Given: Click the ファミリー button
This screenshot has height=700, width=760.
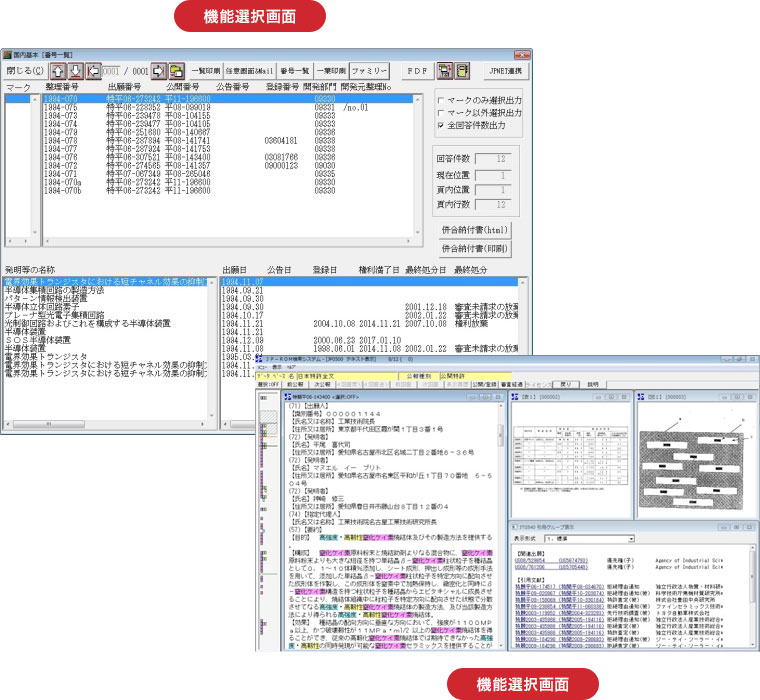Looking at the screenshot, I should (x=369, y=71).
